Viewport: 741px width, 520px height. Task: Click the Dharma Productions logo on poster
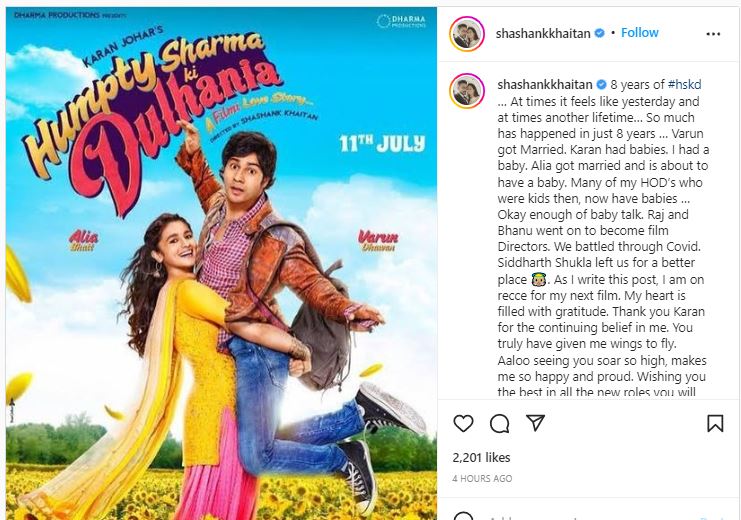click(401, 21)
